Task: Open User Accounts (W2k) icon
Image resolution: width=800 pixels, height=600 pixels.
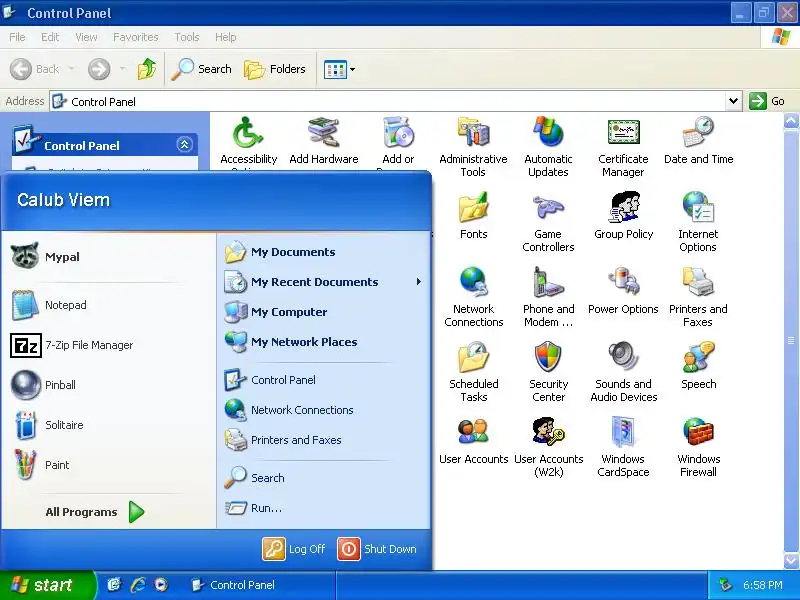Action: tap(548, 447)
